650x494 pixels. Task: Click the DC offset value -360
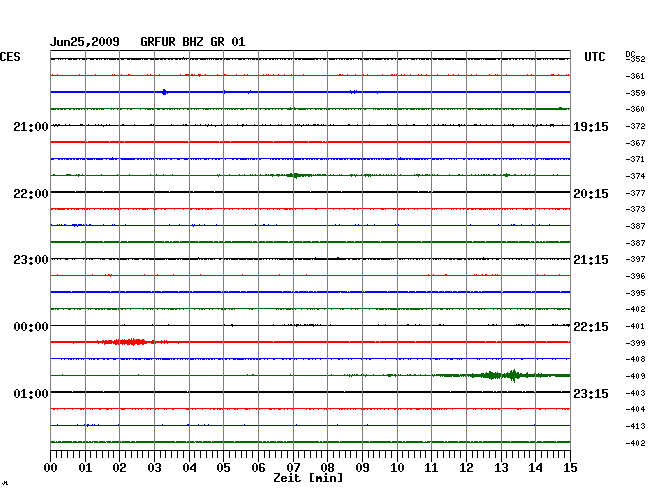click(635, 109)
